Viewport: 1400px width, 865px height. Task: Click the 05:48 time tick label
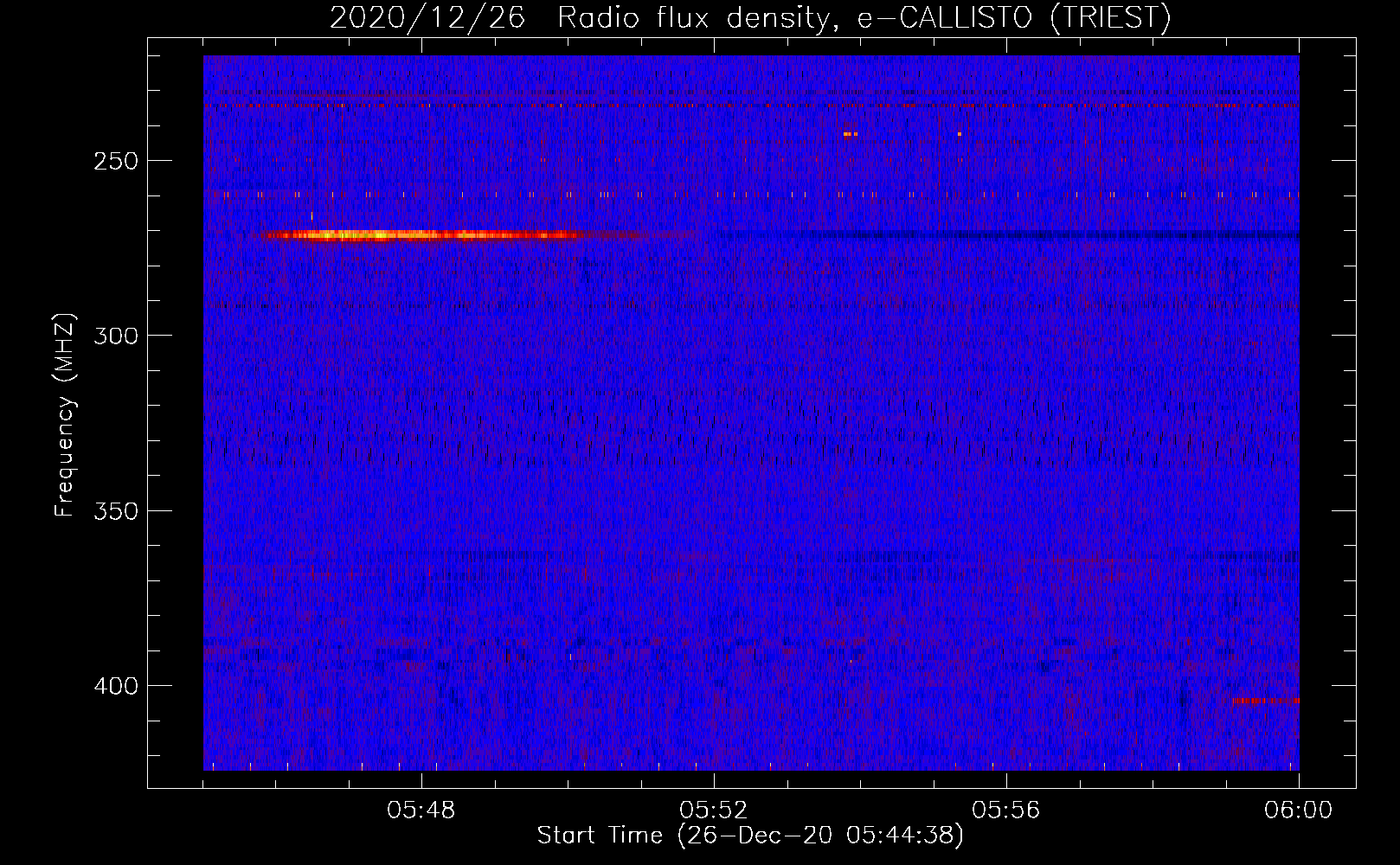[x=421, y=811]
